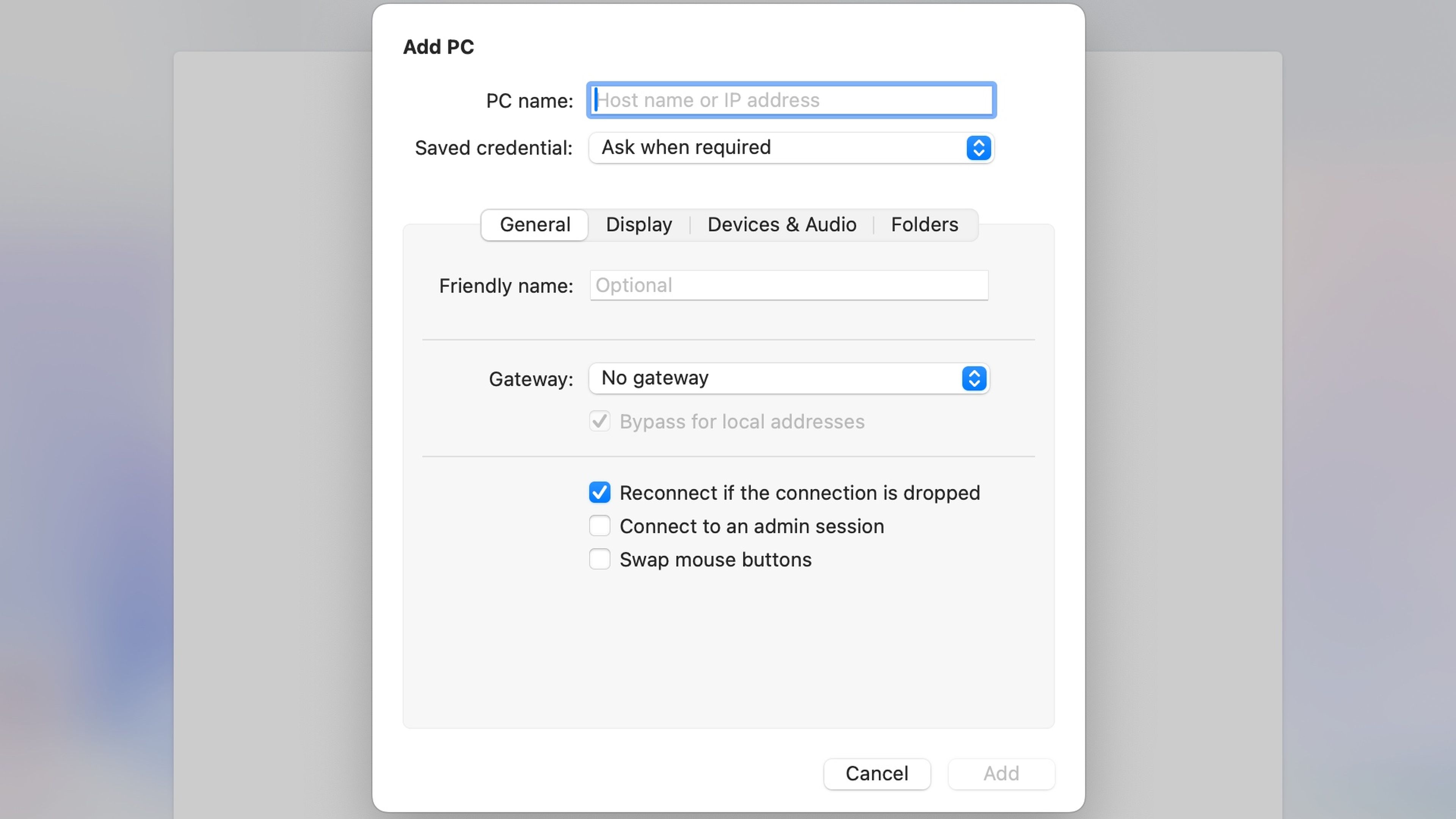Click the Friendly name optional field

click(788, 285)
